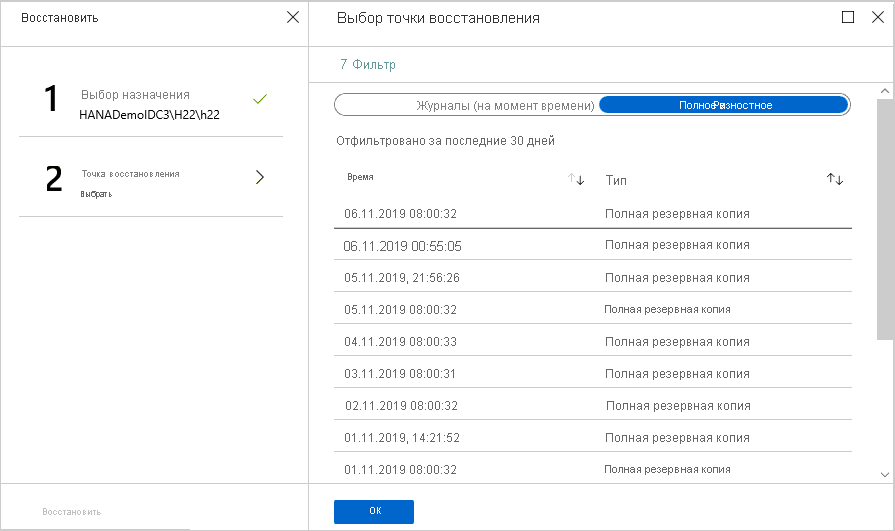Click the Восстановить button at bottom
This screenshot has height=531, width=895.
coord(72,512)
